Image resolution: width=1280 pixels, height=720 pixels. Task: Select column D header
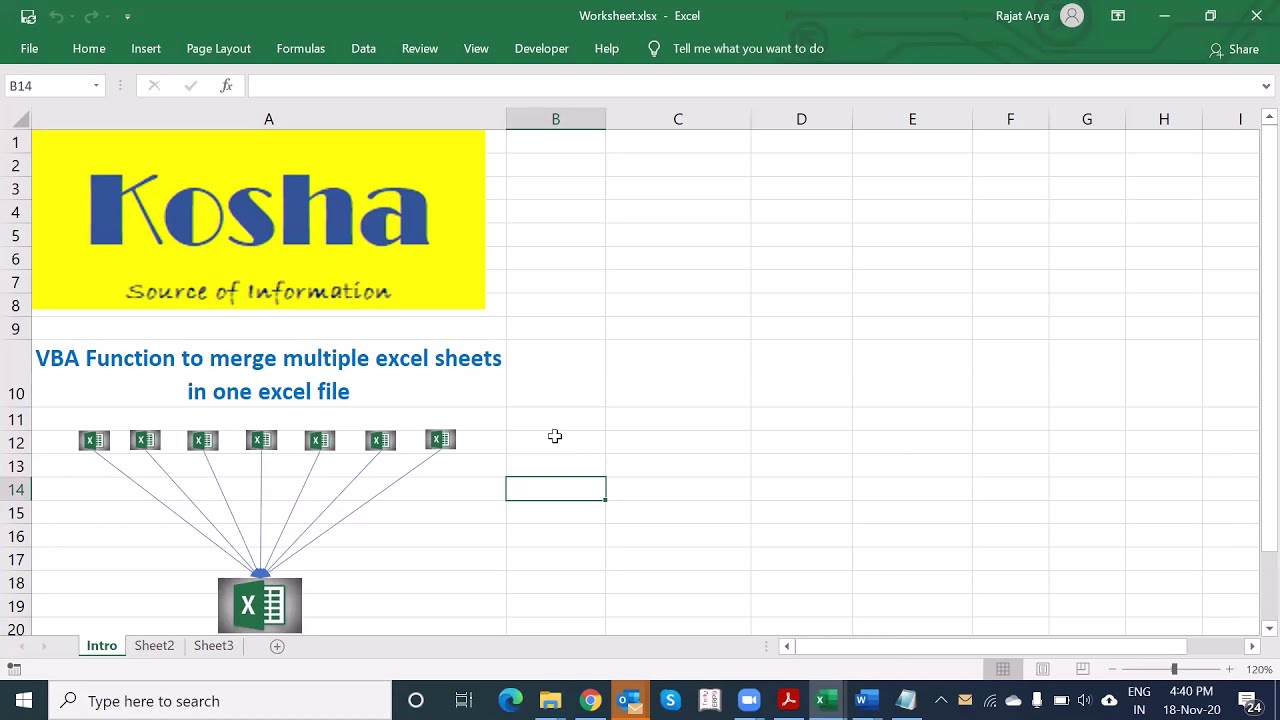[801, 119]
